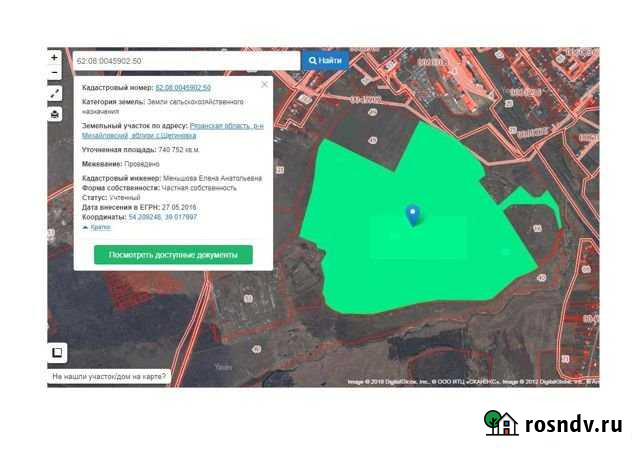This screenshot has width=640, height=452.
Task: Click the rosndv.ru site name text
Action: (x=573, y=424)
